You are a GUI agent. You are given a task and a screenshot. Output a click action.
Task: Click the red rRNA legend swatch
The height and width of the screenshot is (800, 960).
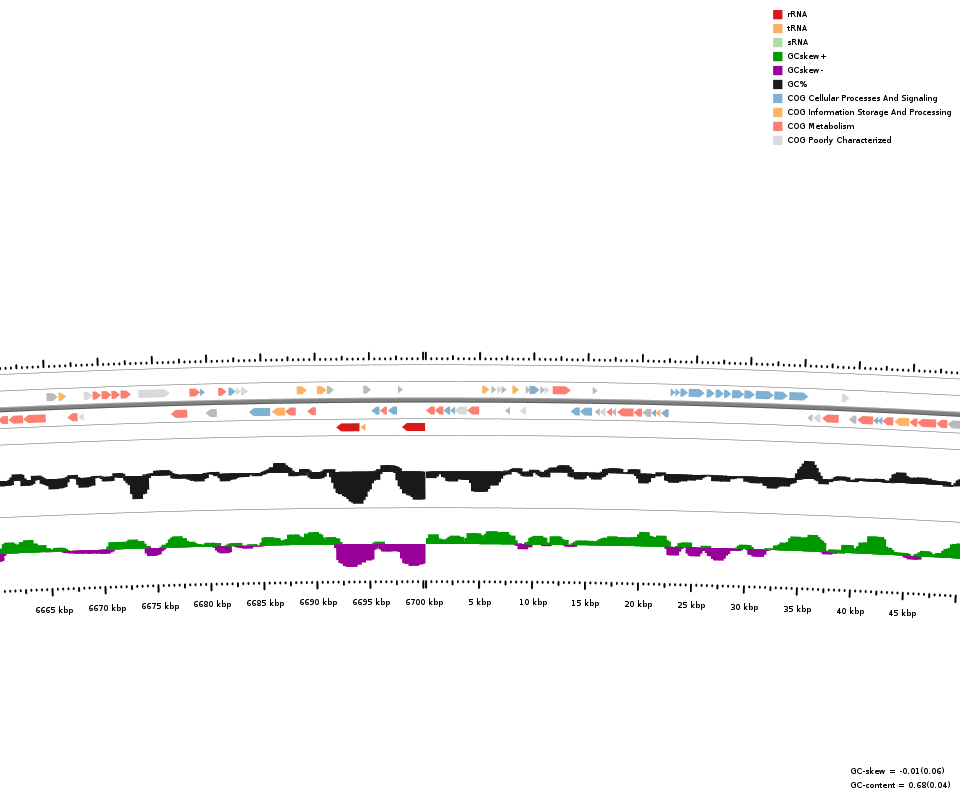pos(777,14)
